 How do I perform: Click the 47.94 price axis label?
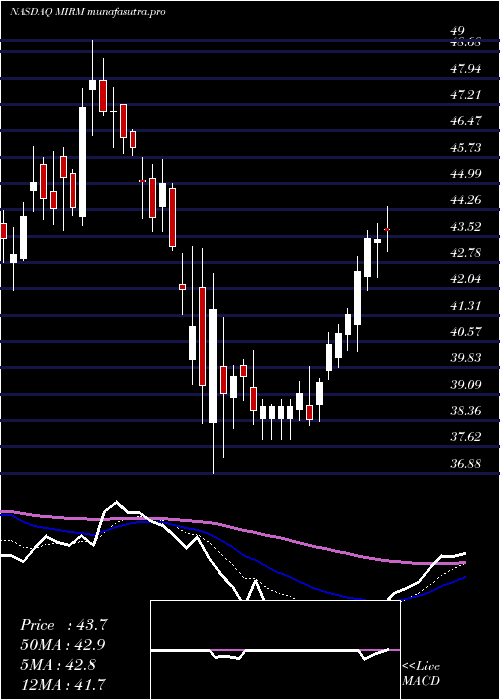coord(466,68)
